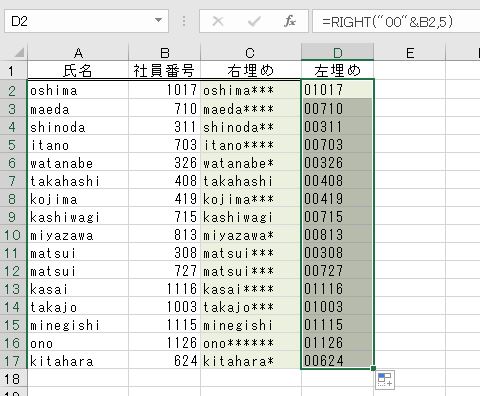
Task: Click cell showing 00710
Action: coord(338,108)
